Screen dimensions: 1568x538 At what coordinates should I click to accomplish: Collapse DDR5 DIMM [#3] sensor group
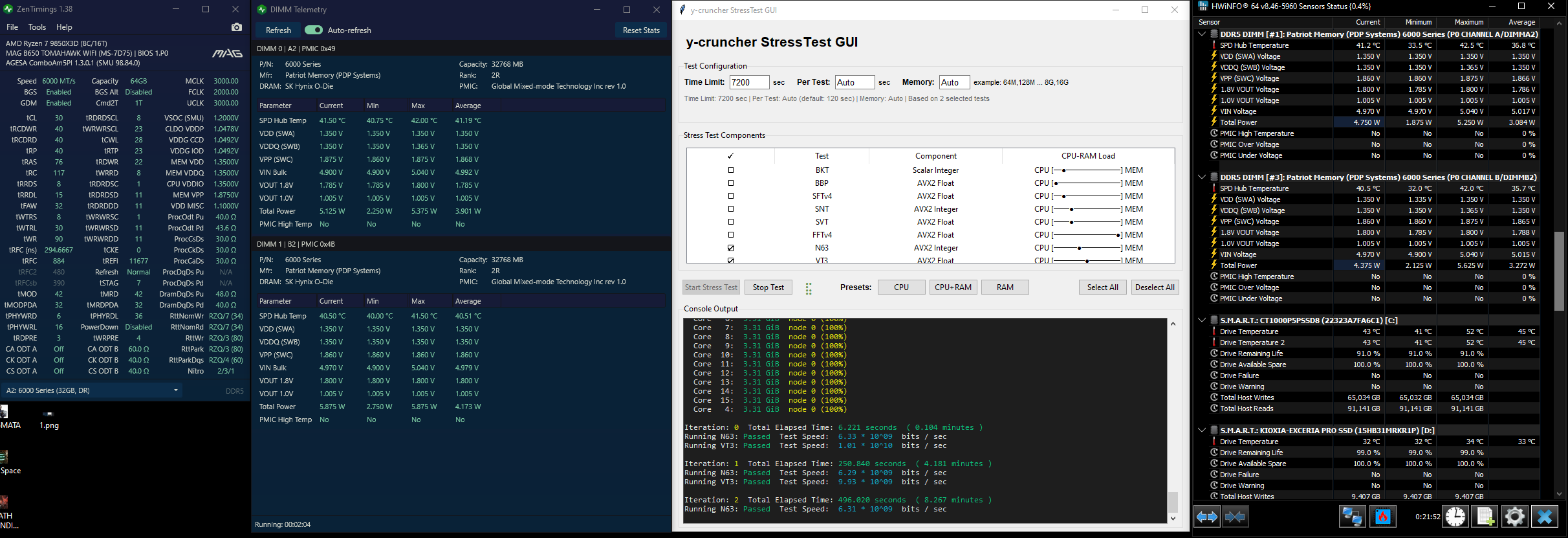[x=1203, y=177]
